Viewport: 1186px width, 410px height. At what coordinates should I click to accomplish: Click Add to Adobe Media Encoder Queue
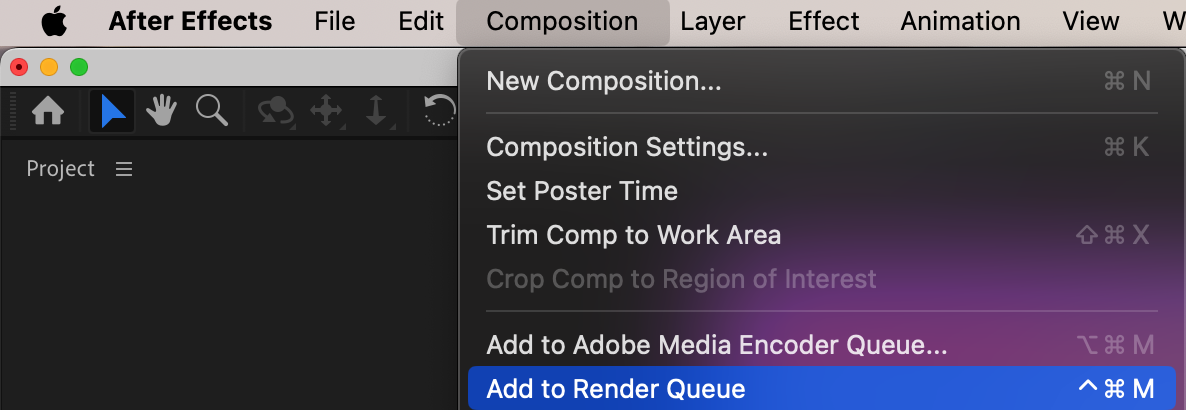[716, 345]
